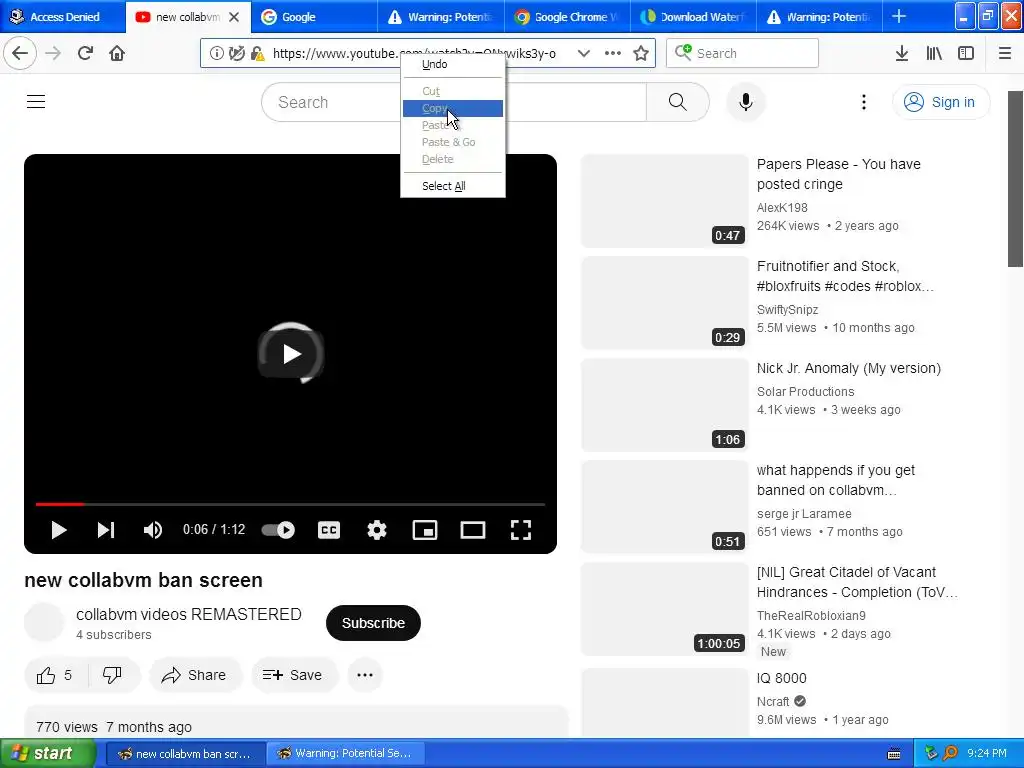Click the taskbar clock showing 9:24 PM
Image resolution: width=1024 pixels, height=768 pixels.
pyautogui.click(x=987, y=754)
